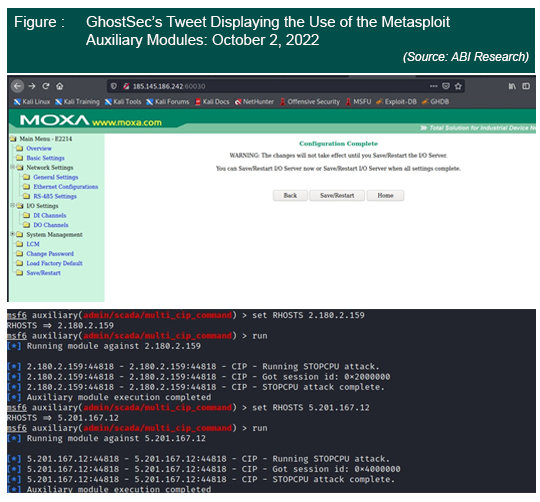The height and width of the screenshot is (502, 540).
Task: Open the Kali Forums bookmark
Action: click(168, 102)
